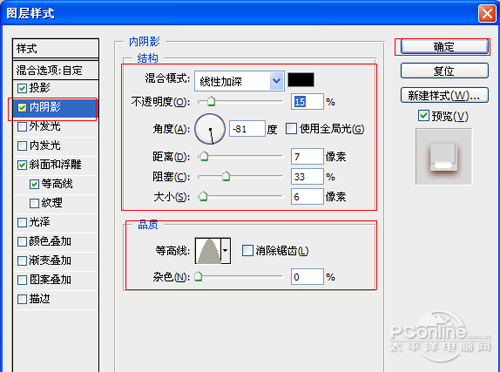Check 使用全局光 (Use Global Light) option
Viewport: 500px width, 372px height.
coord(291,129)
